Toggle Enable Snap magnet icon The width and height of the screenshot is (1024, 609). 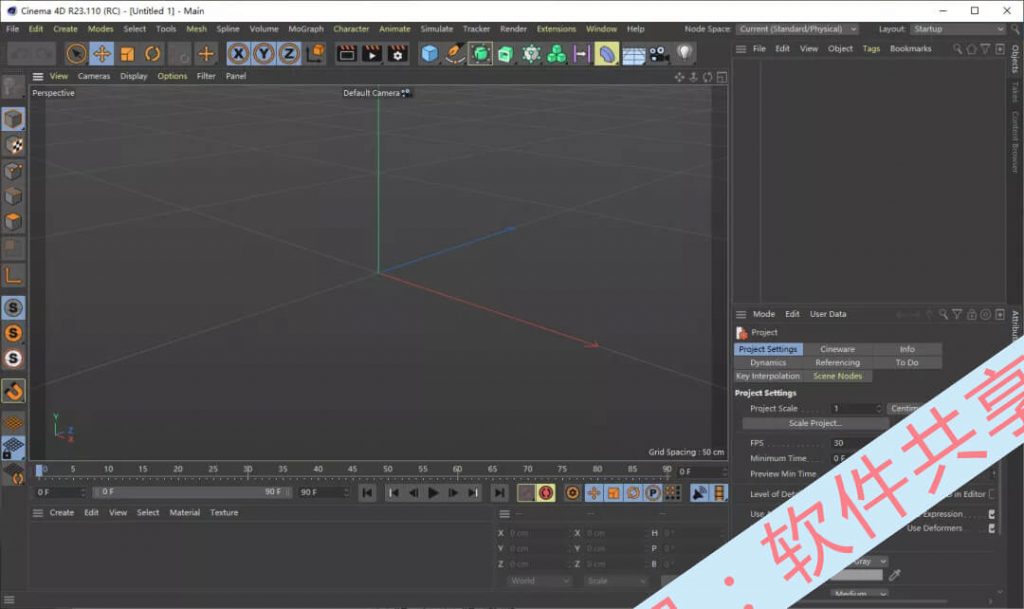(x=13, y=390)
